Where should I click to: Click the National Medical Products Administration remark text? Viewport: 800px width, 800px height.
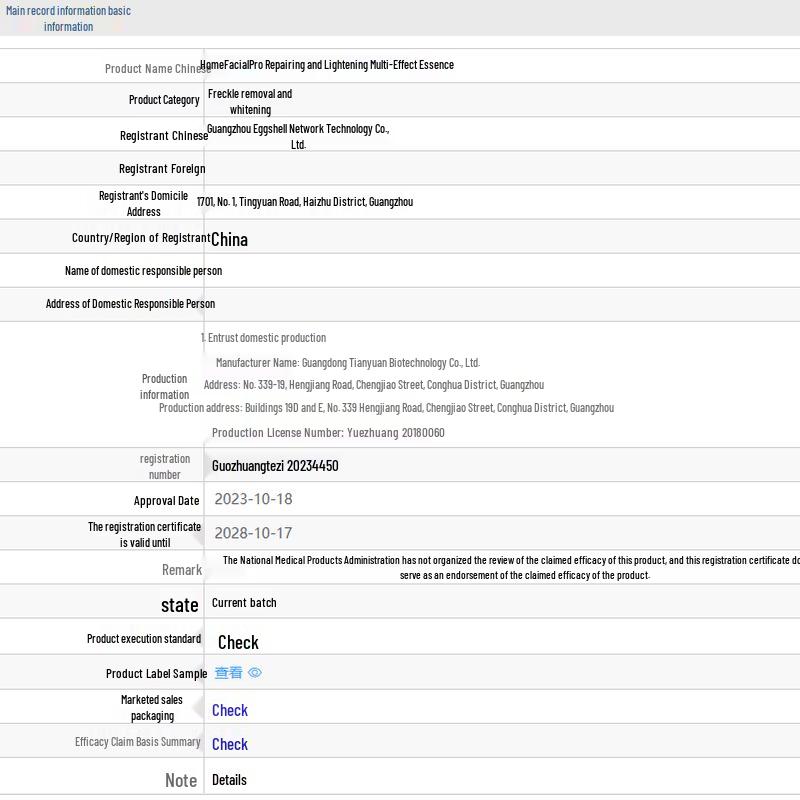coord(511,567)
